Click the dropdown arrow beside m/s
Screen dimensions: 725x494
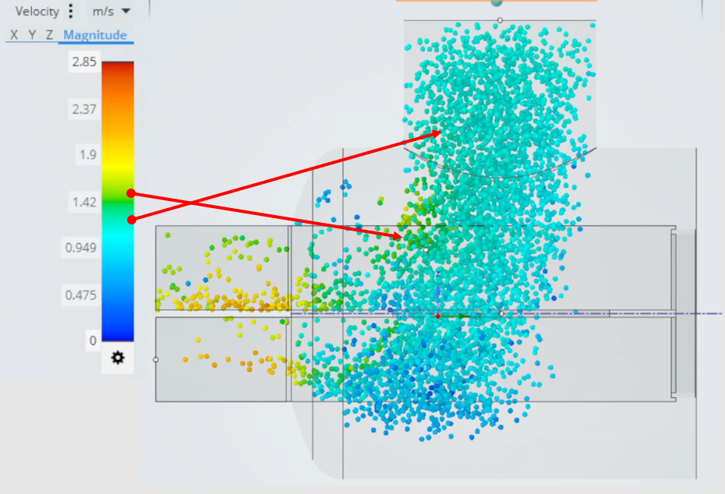click(125, 12)
